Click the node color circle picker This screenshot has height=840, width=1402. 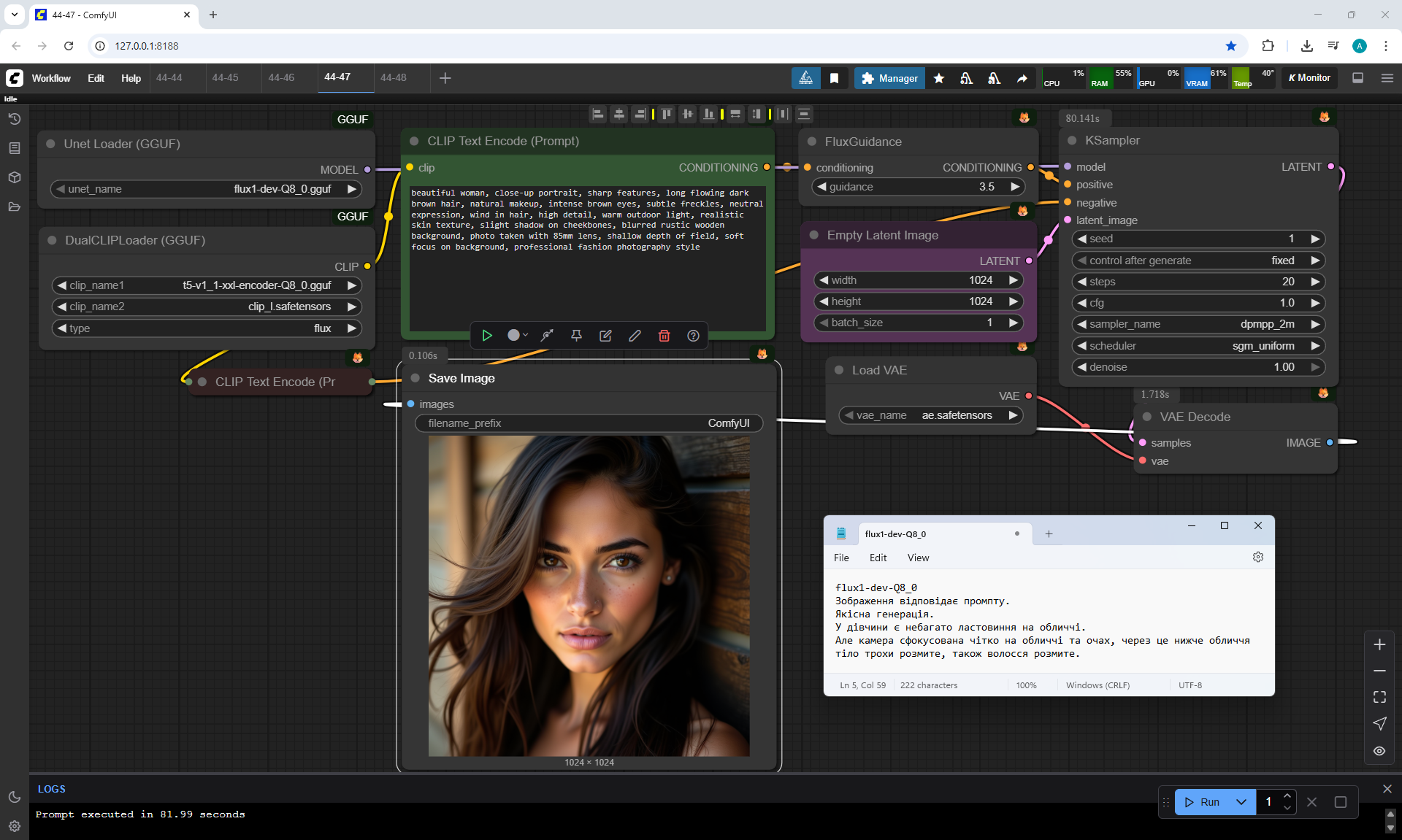click(514, 336)
